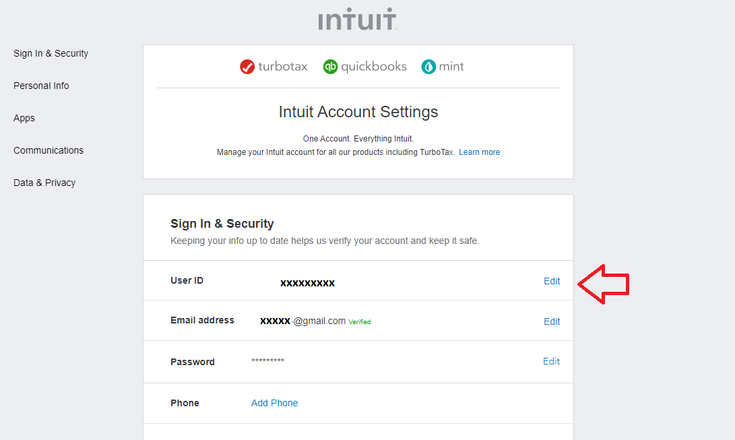Click the TurboTax checkmark logo icon
Screen dimensions: 735x440
tap(247, 67)
